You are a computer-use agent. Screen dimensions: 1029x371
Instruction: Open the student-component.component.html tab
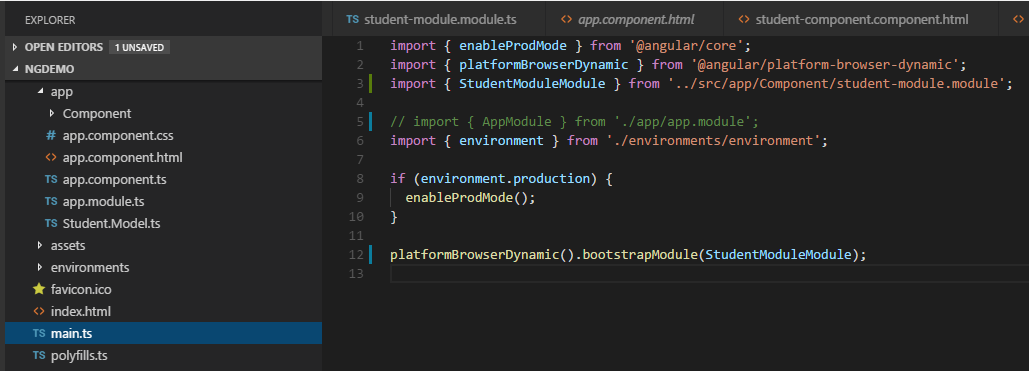point(860,19)
